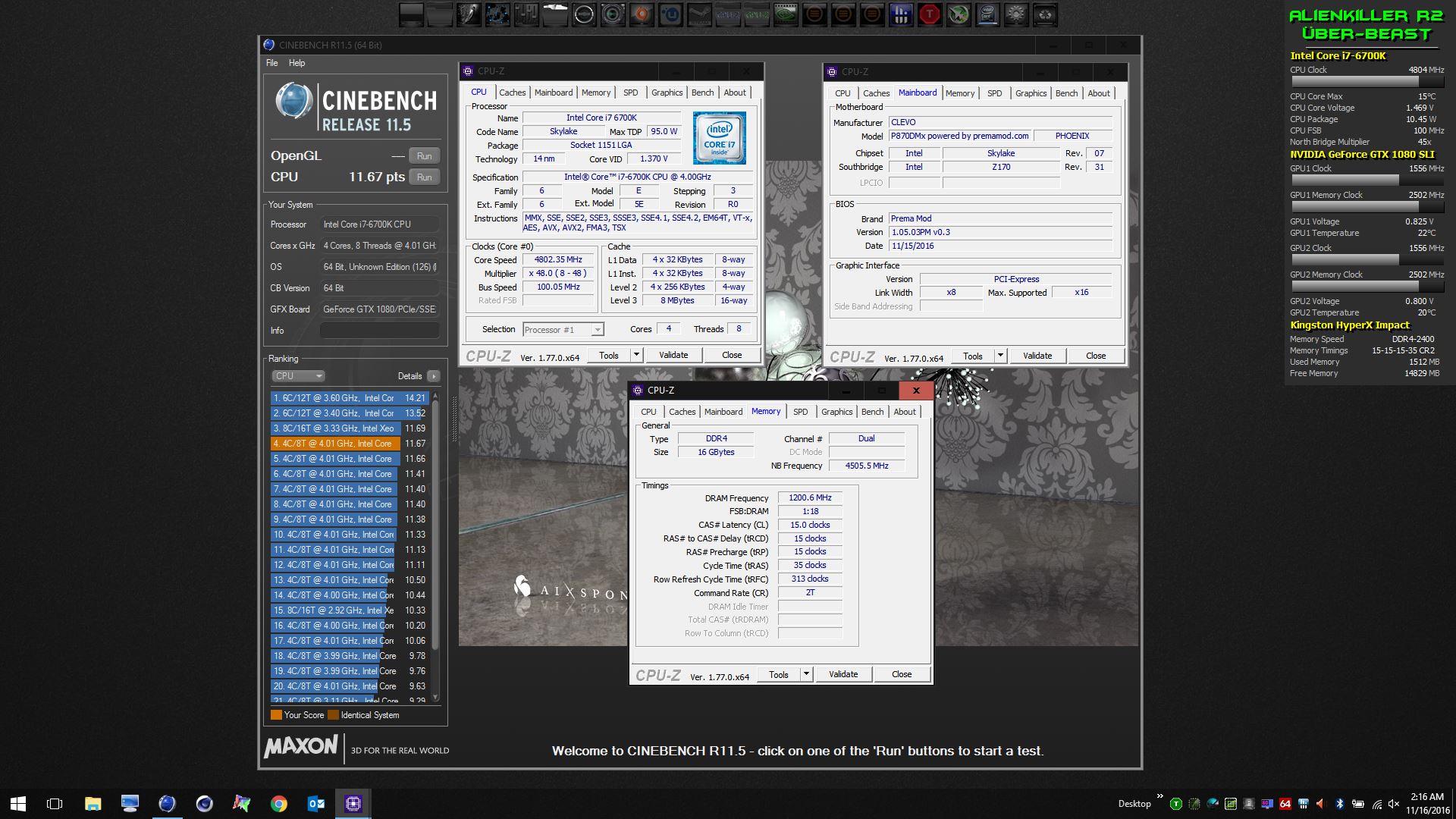
Task: Click the camera lens icon in the top dock
Action: click(x=613, y=14)
